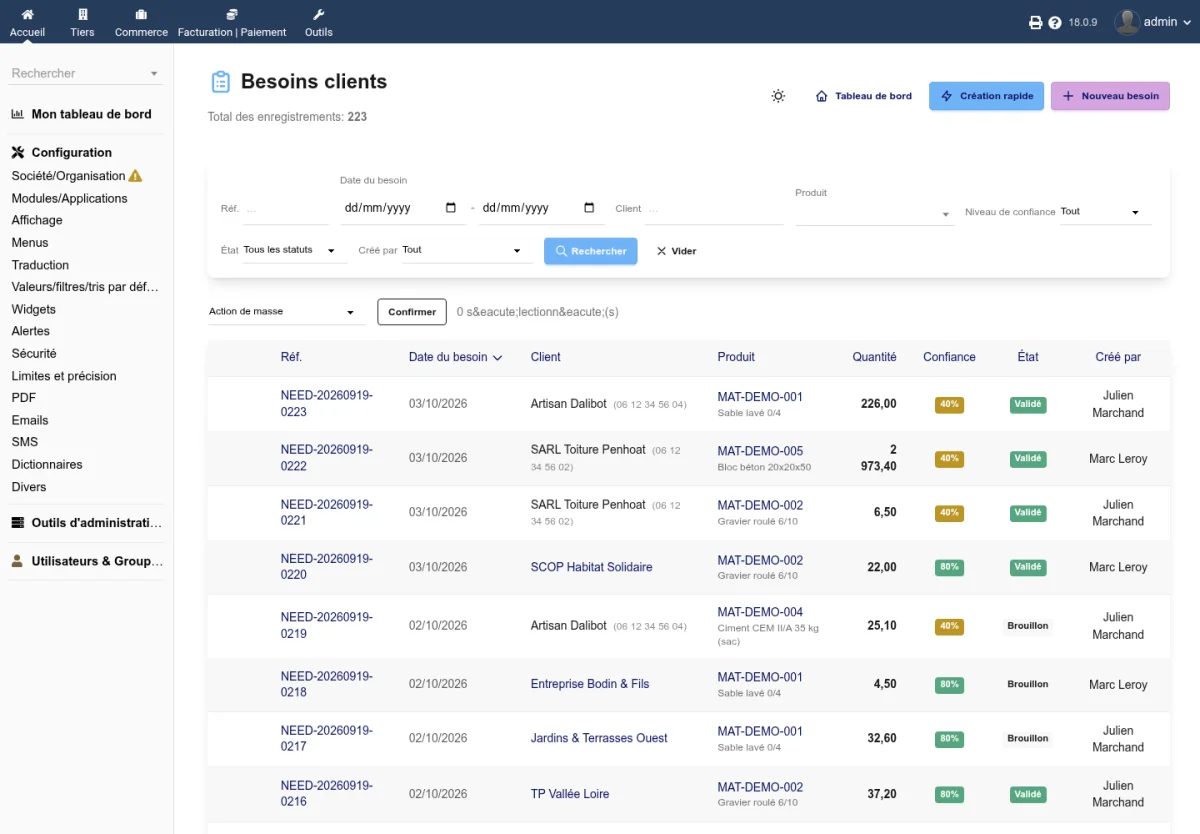Open the Facturation | Paiement menu
This screenshot has width=1200, height=834.
pos(232,22)
